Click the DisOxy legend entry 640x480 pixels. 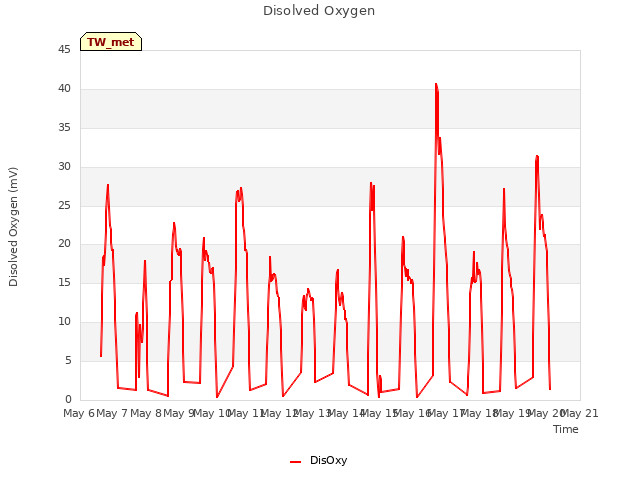point(318,460)
